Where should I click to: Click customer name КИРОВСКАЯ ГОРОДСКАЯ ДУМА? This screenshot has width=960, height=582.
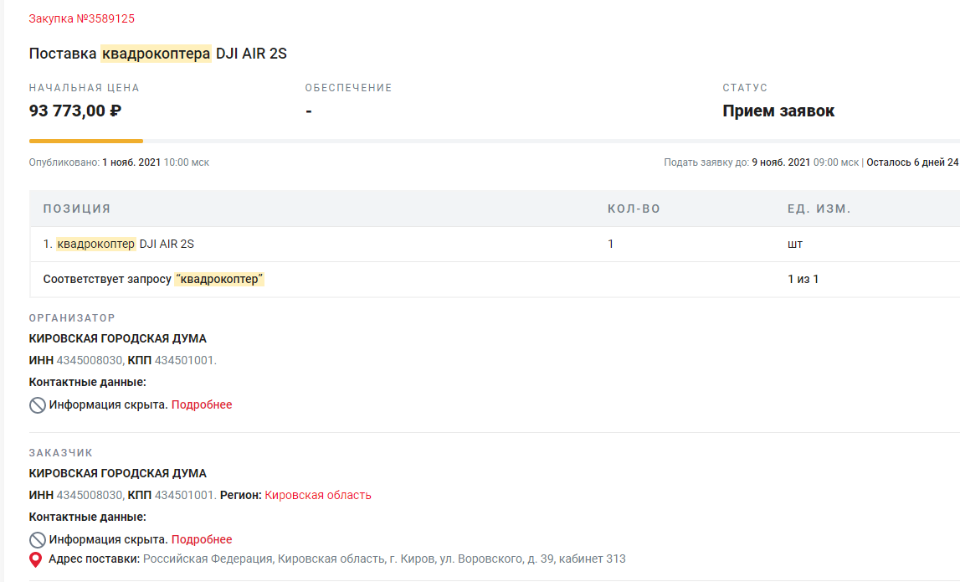coord(118,474)
